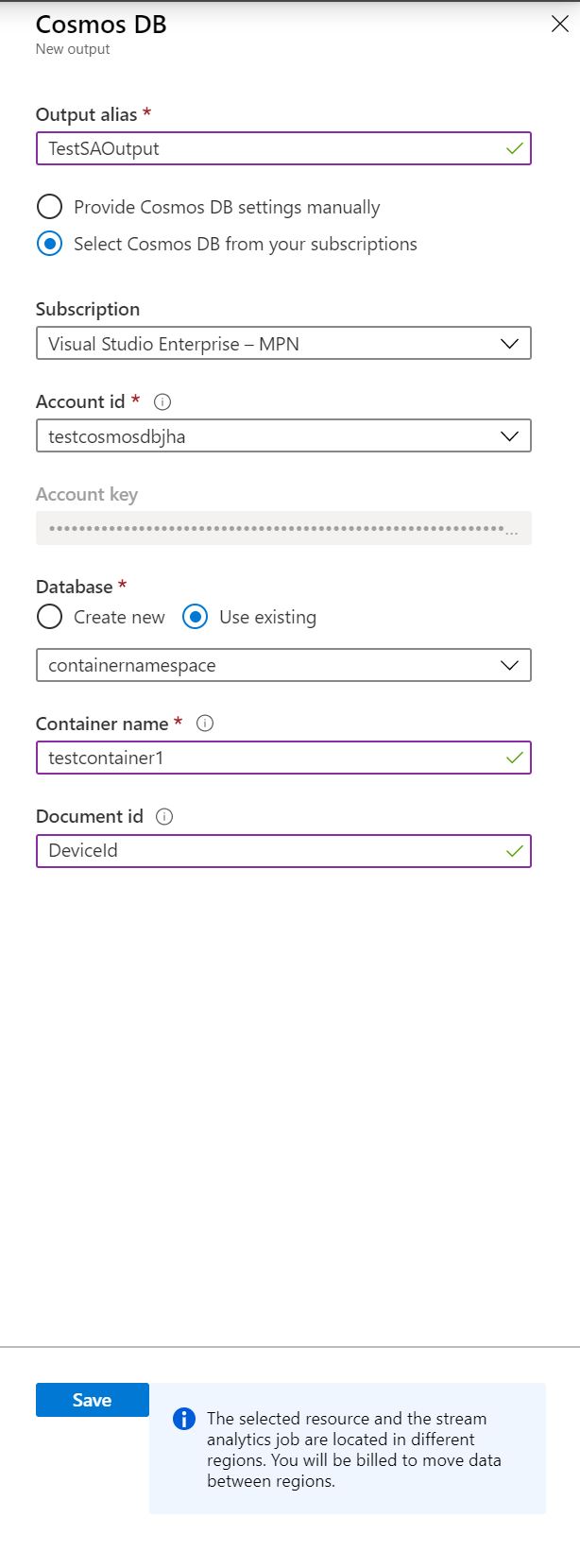Click the info icon beside Account id
This screenshot has height=1568, width=580.
pos(162,402)
